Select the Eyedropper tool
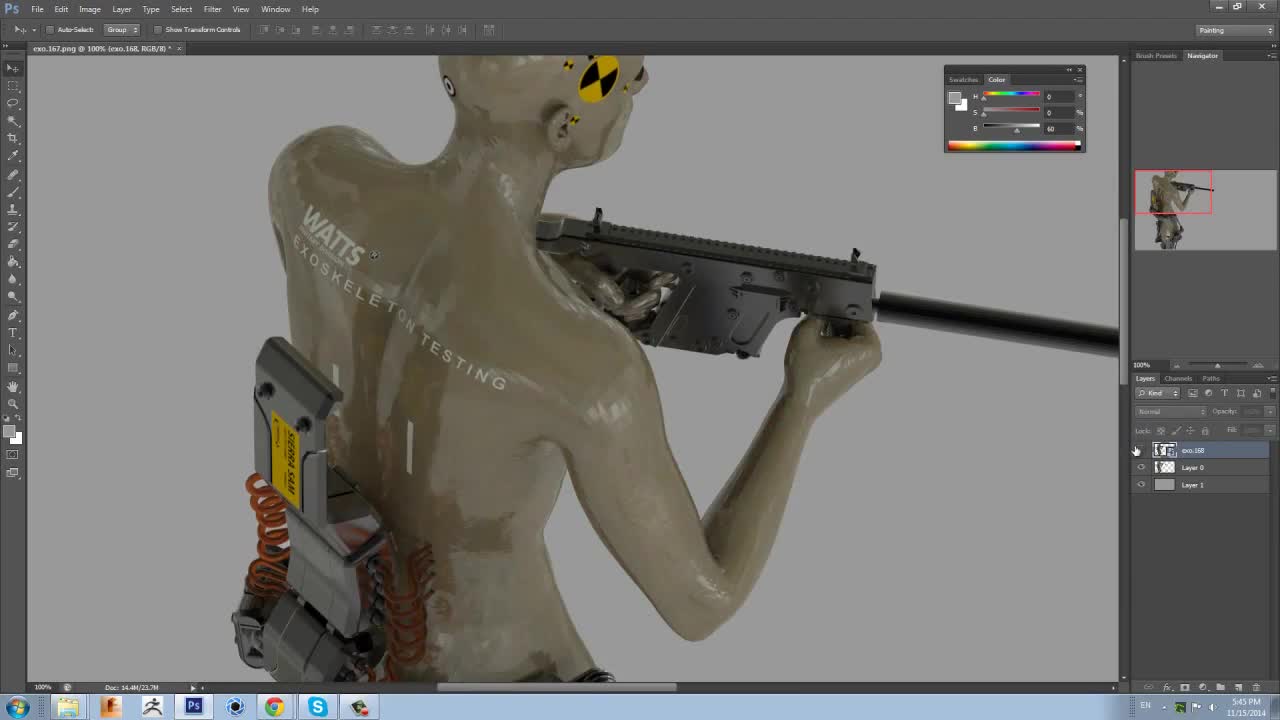 (13, 156)
